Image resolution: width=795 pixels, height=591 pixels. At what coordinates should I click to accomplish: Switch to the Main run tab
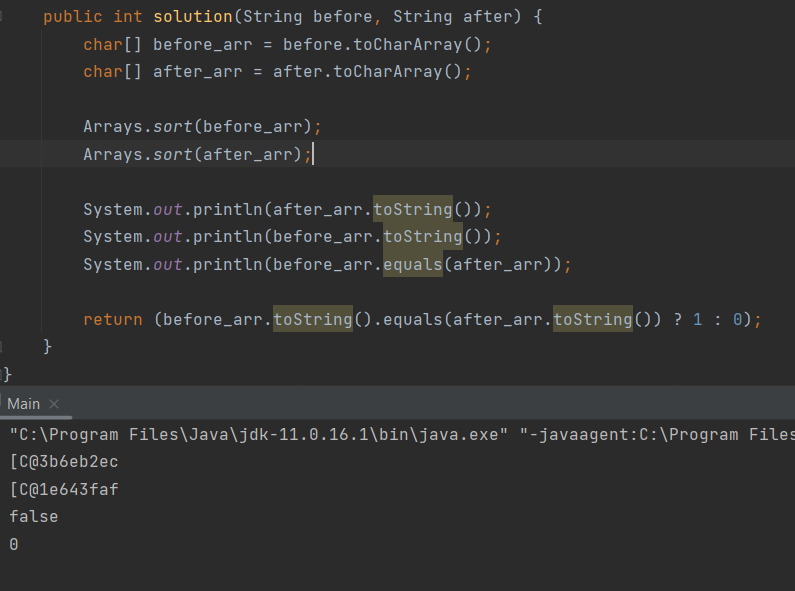tap(23, 404)
